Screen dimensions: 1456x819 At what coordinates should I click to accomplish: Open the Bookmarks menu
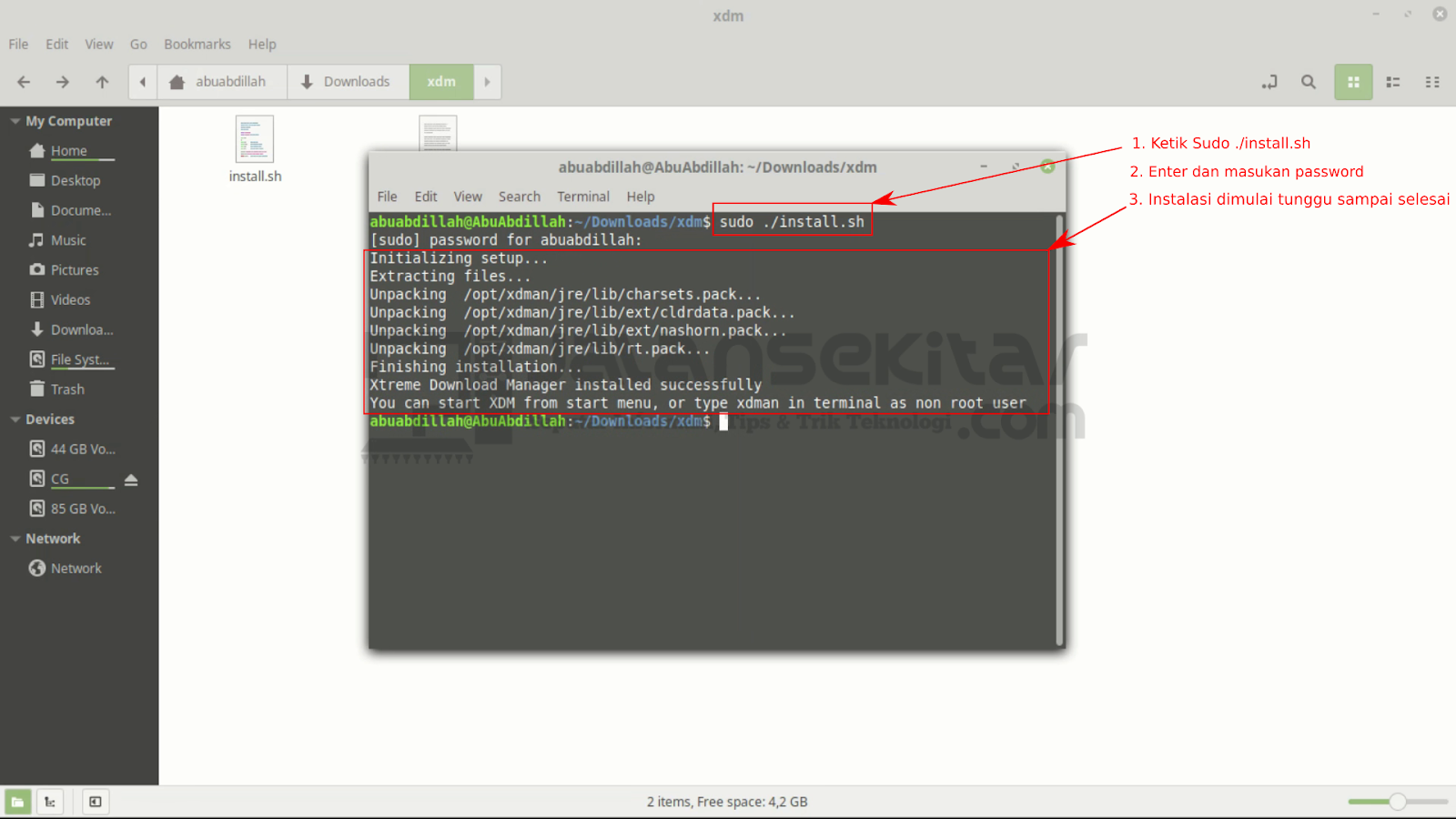[197, 44]
